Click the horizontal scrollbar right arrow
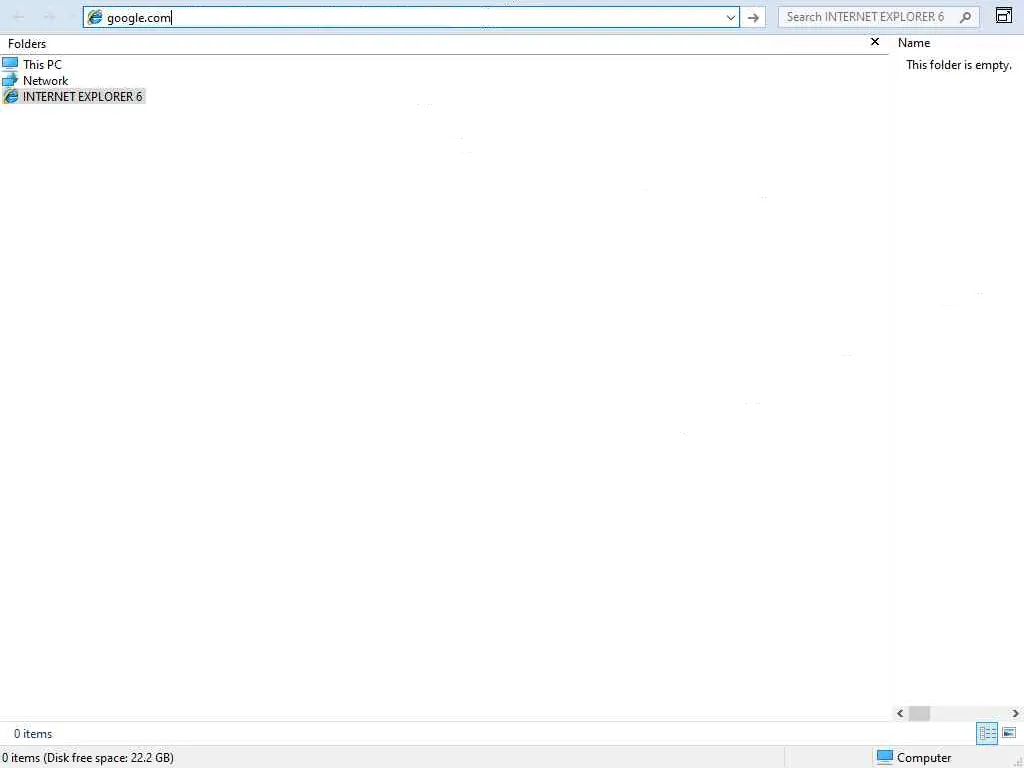1024x768 pixels. tap(1016, 713)
